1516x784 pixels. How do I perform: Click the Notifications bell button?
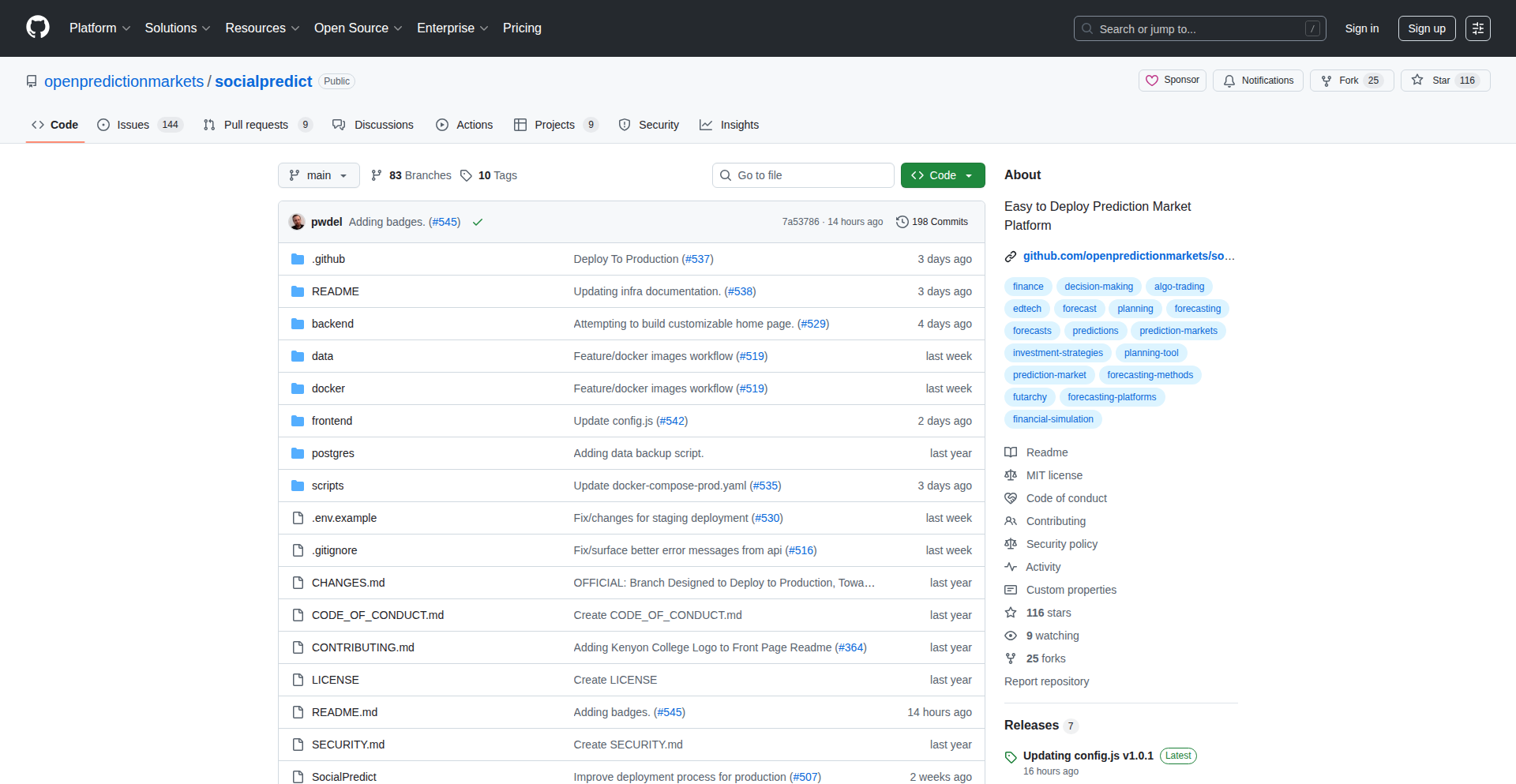(1258, 81)
